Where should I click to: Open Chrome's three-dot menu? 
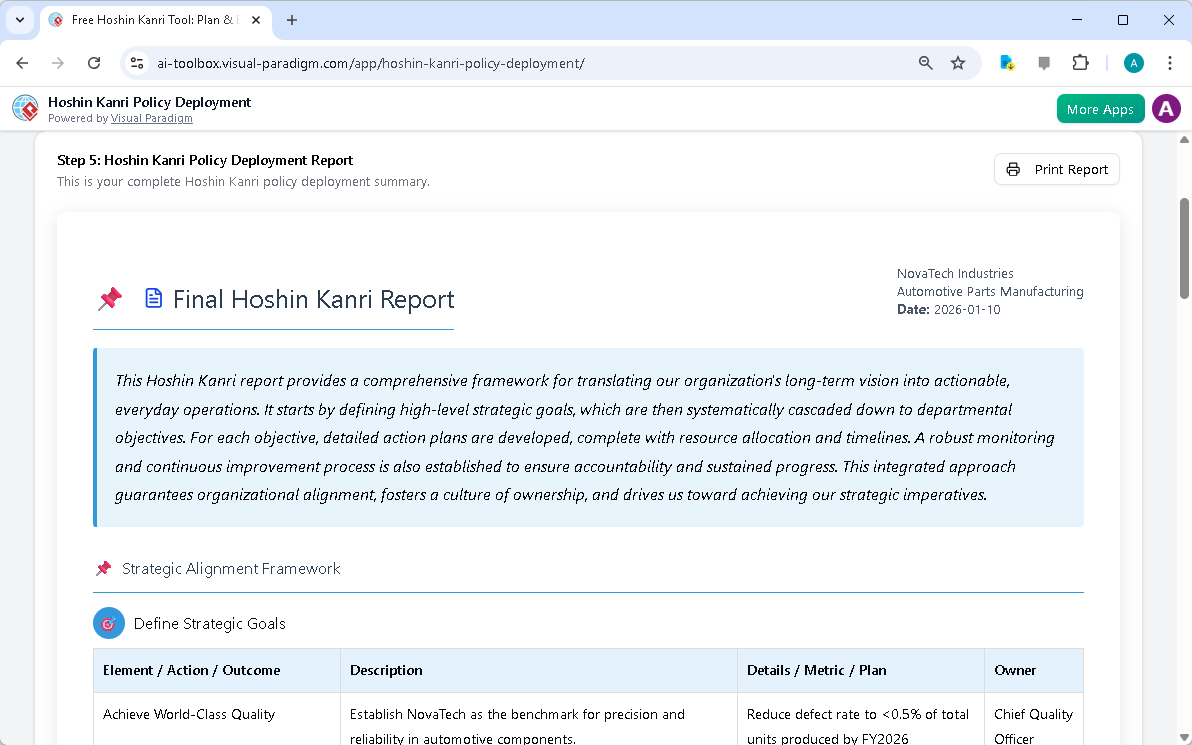(1170, 62)
